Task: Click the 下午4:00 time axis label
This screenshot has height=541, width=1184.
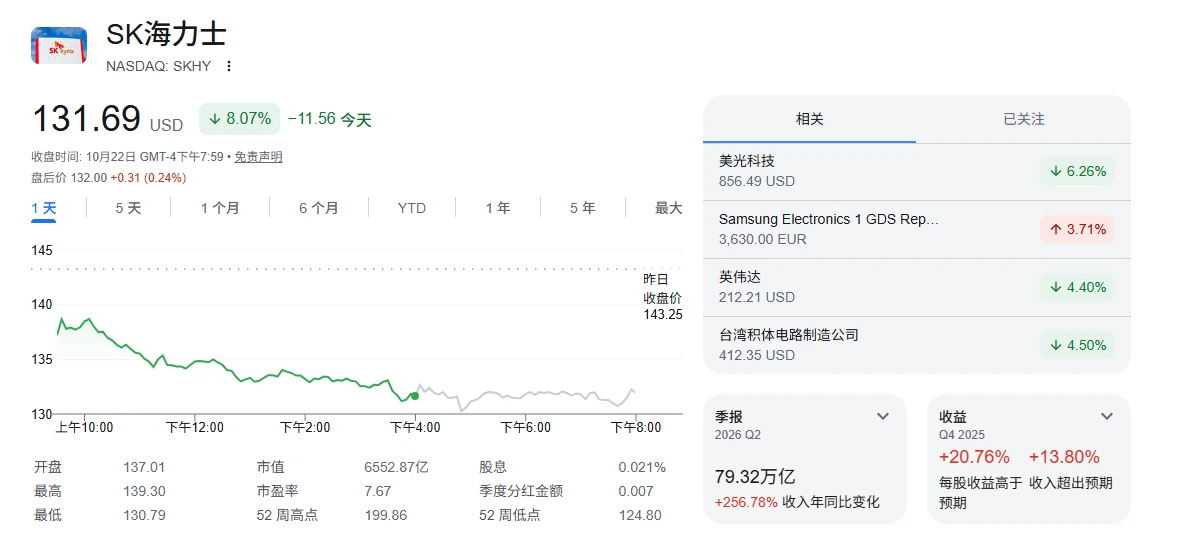Action: click(415, 428)
